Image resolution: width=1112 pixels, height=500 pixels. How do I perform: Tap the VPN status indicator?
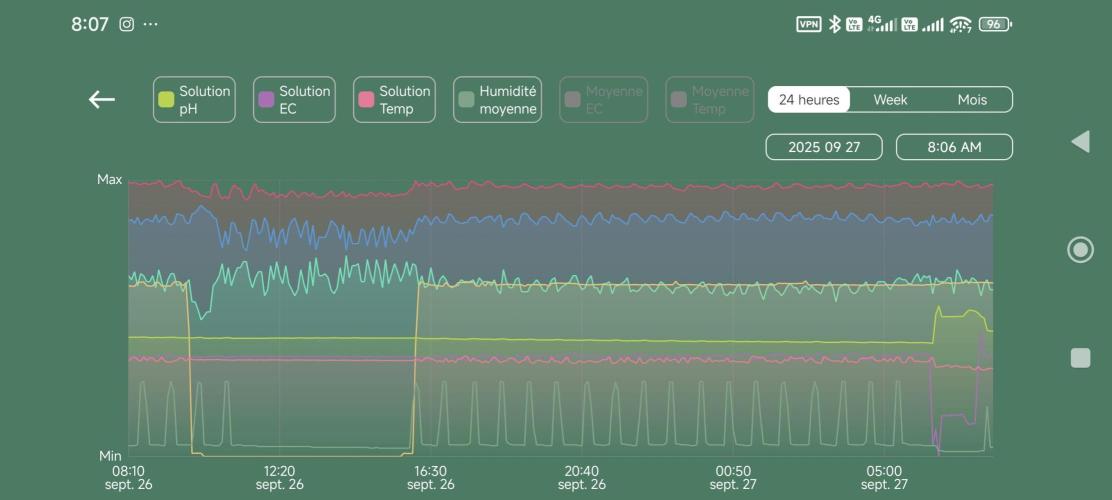[x=808, y=24]
